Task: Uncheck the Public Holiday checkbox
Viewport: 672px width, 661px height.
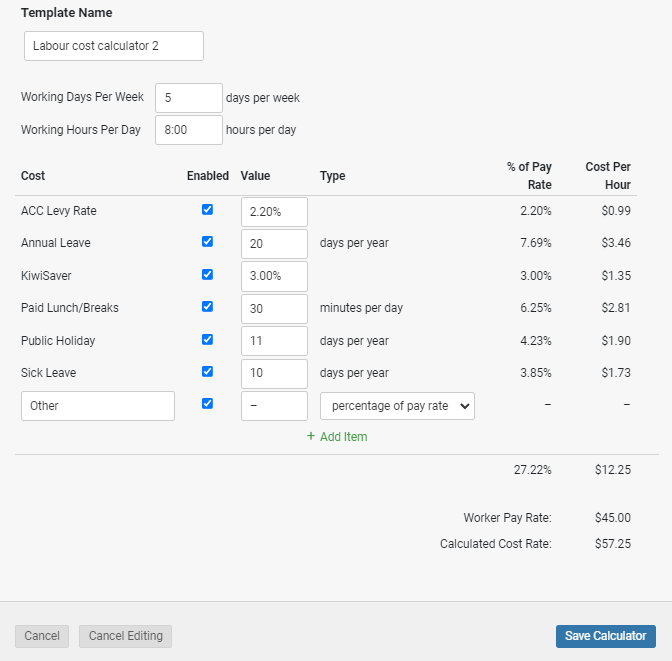Action: pos(208,339)
